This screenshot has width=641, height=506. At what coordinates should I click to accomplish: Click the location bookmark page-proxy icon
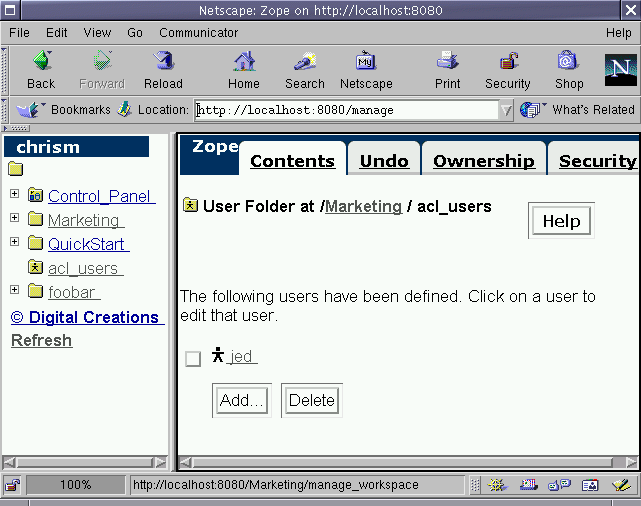pos(124,109)
